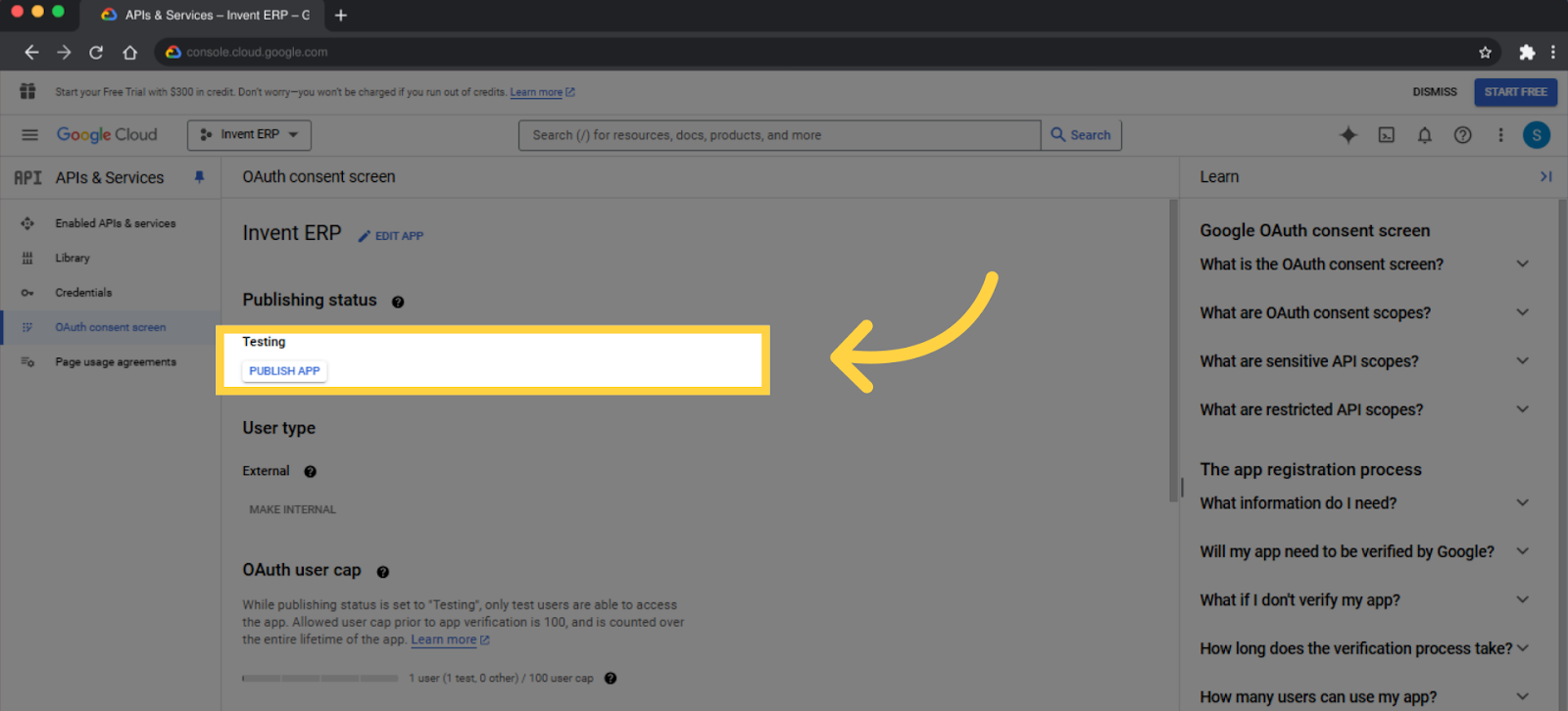Click the START FREE button
This screenshot has height=711, width=1568.
(1515, 92)
